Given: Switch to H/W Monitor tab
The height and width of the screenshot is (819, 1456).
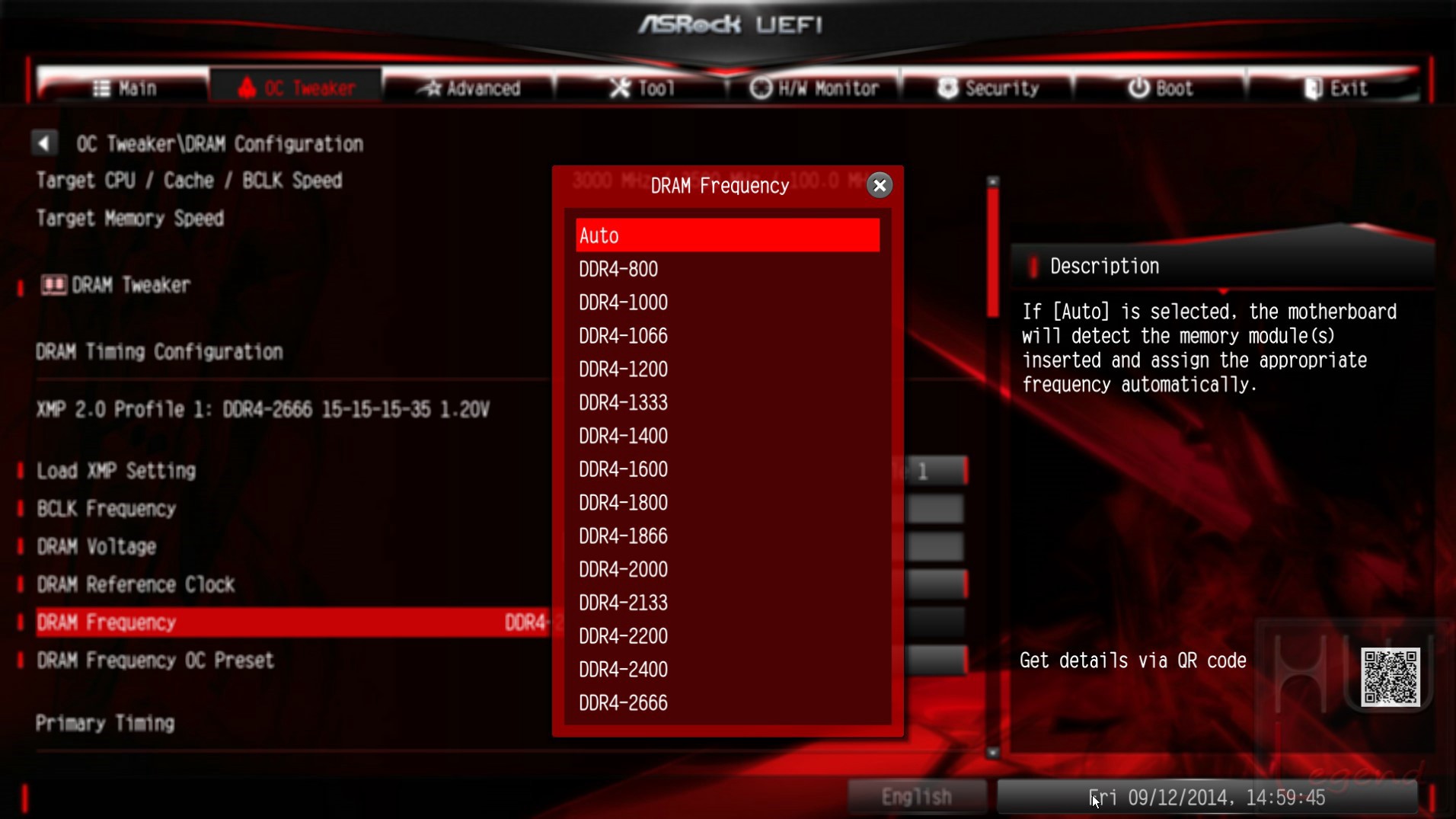Looking at the screenshot, I should click(814, 88).
